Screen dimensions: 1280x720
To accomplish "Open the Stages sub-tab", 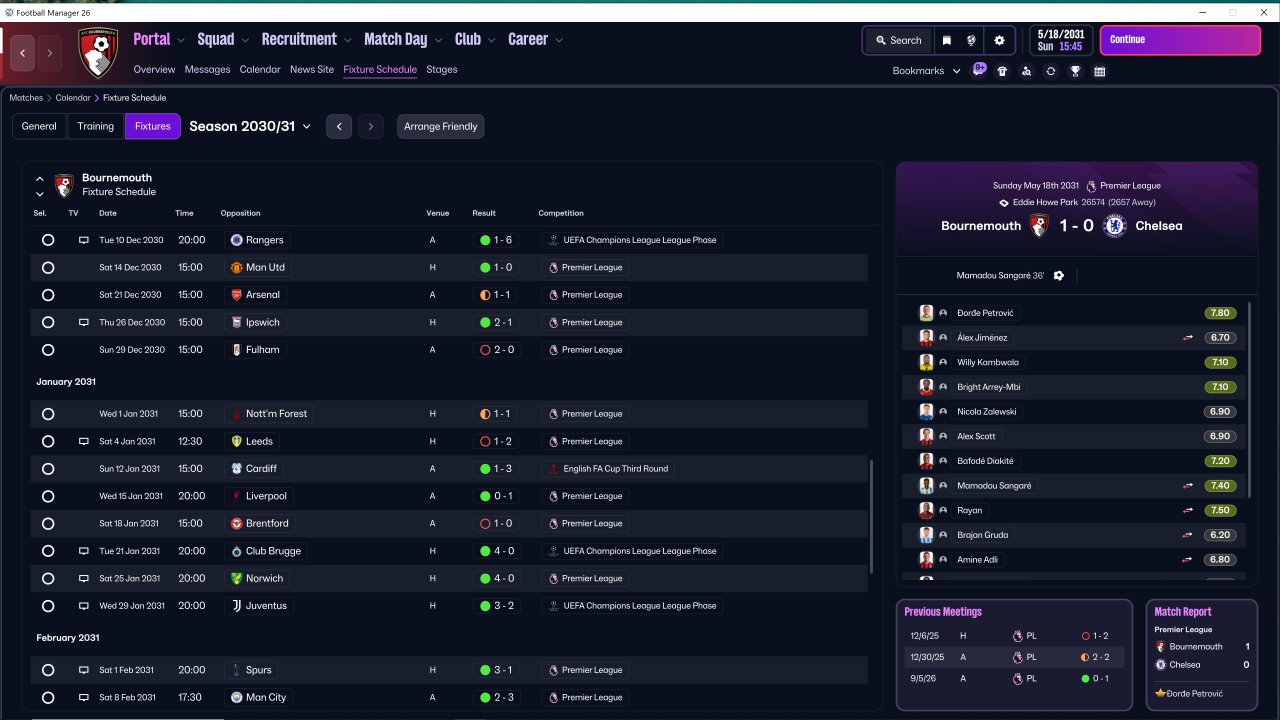I will click(442, 70).
